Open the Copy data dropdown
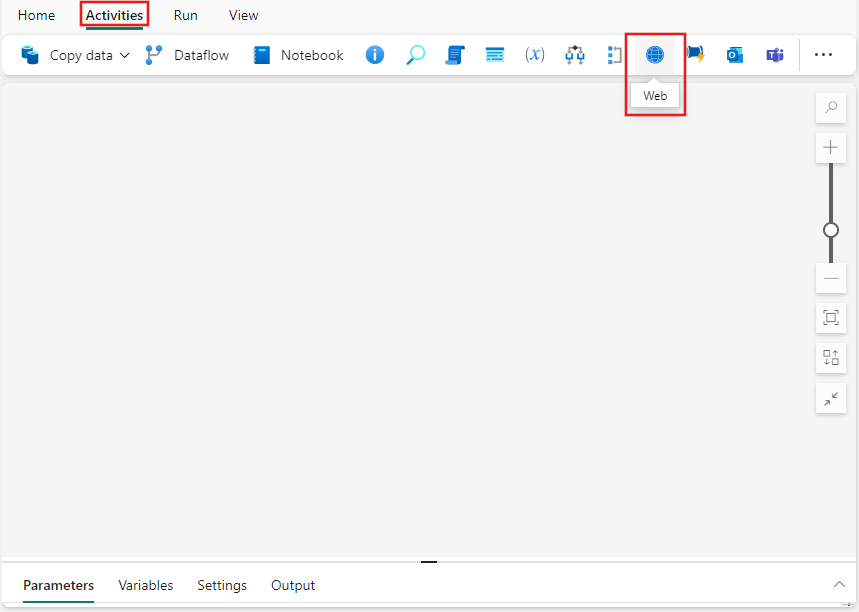The width and height of the screenshot is (859, 612). 124,55
